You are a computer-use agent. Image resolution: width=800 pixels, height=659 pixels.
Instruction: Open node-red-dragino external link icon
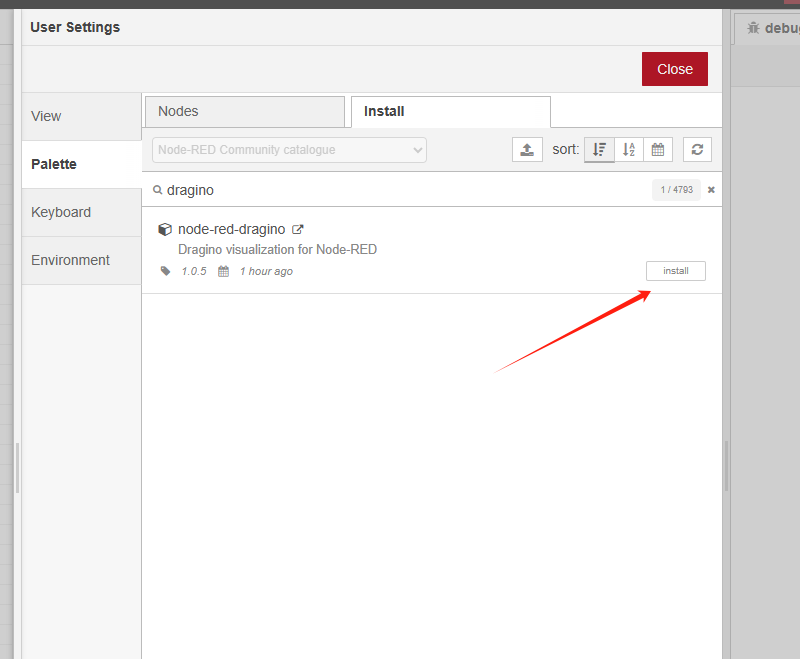point(297,230)
